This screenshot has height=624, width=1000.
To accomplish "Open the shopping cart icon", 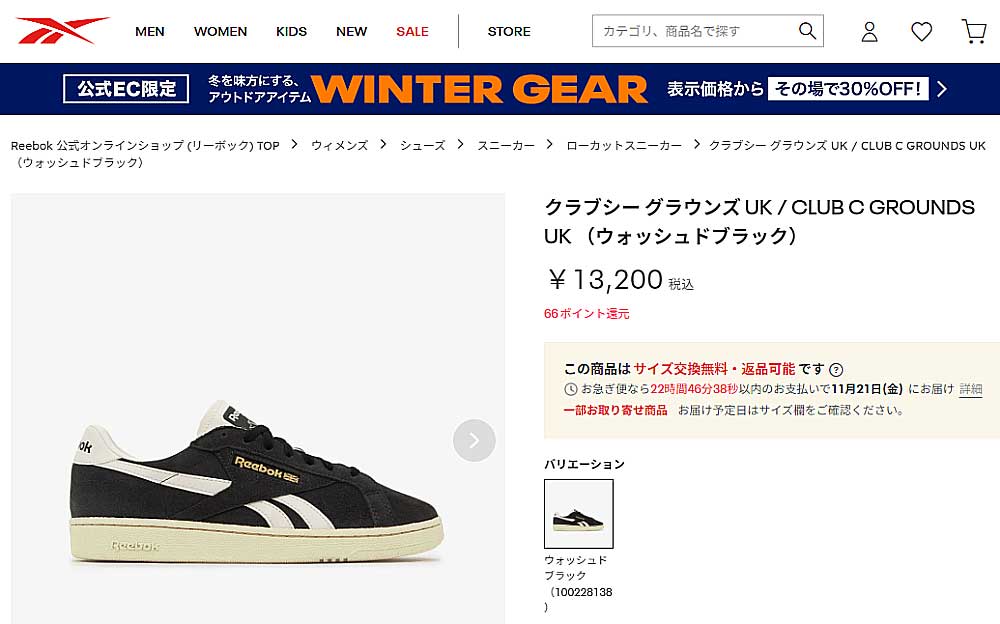I will pos(973,31).
